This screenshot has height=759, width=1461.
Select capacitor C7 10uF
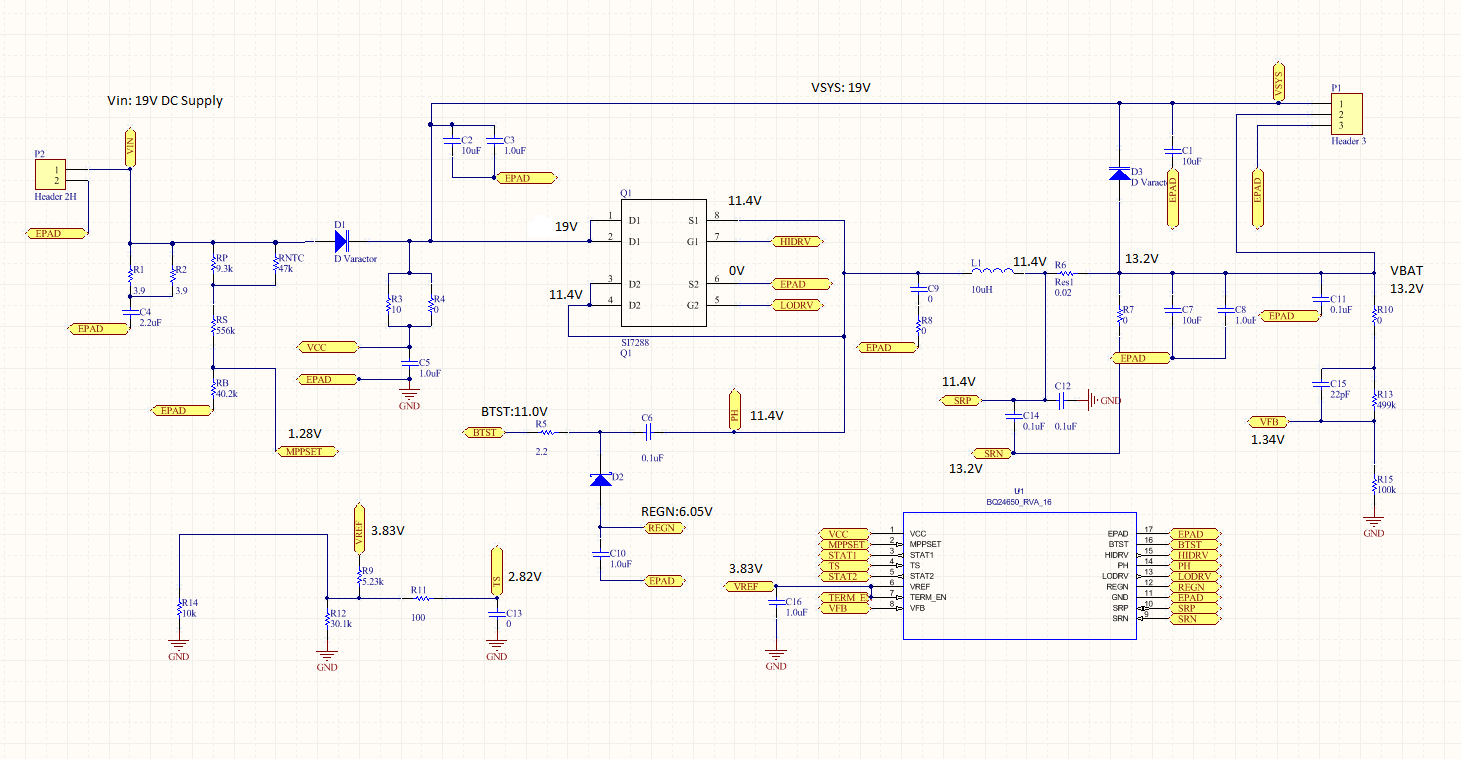(1173, 310)
